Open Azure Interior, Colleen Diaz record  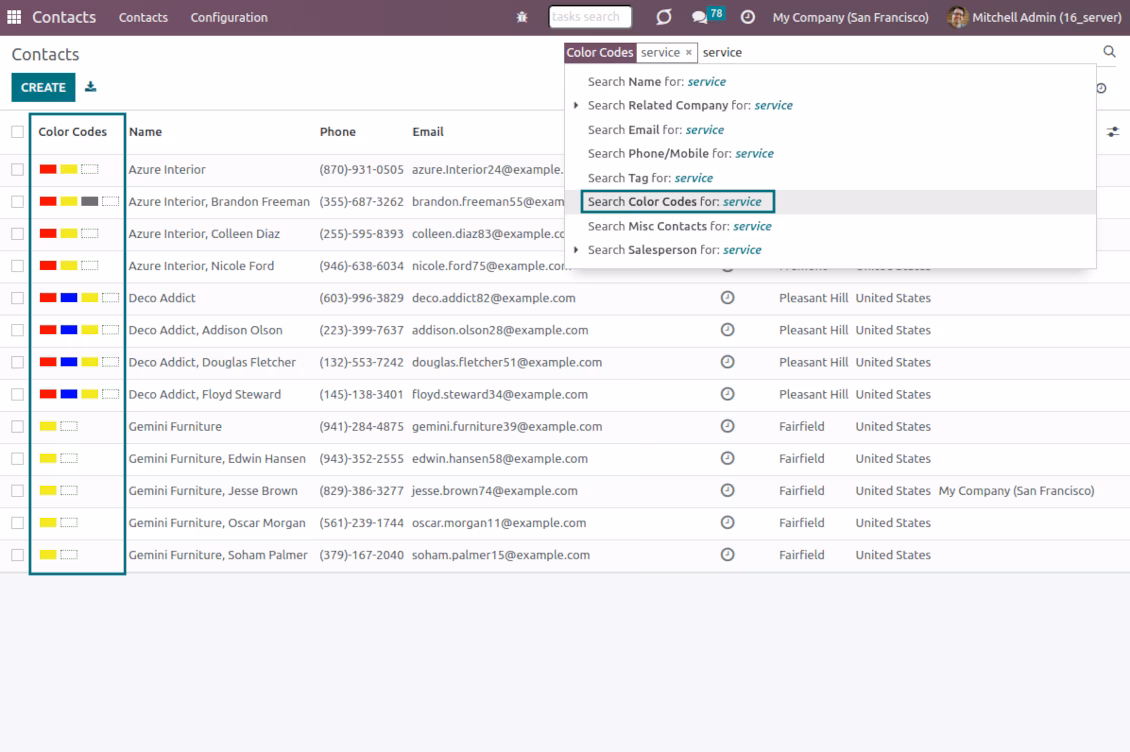click(x=204, y=234)
